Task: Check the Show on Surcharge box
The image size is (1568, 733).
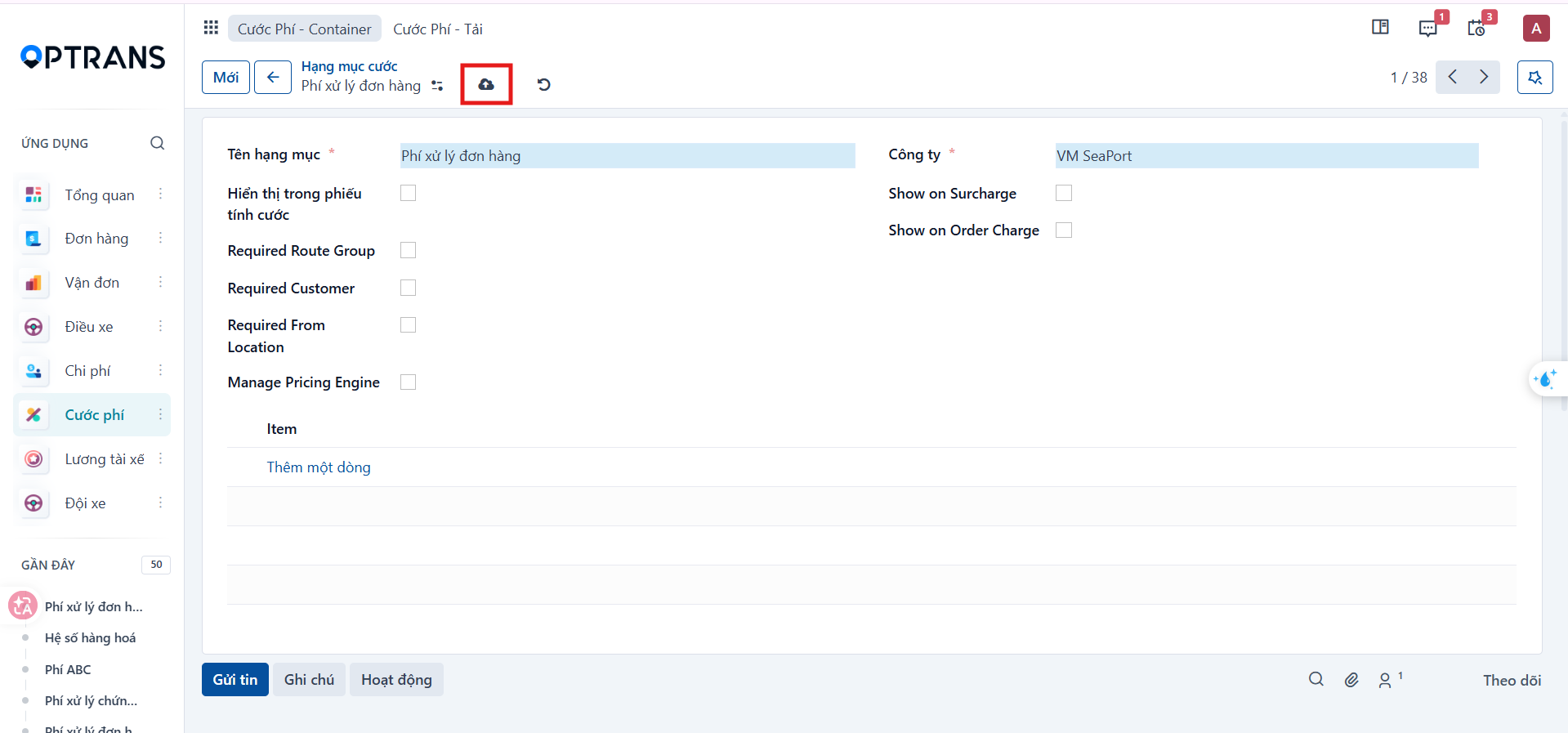Action: click(x=1064, y=193)
